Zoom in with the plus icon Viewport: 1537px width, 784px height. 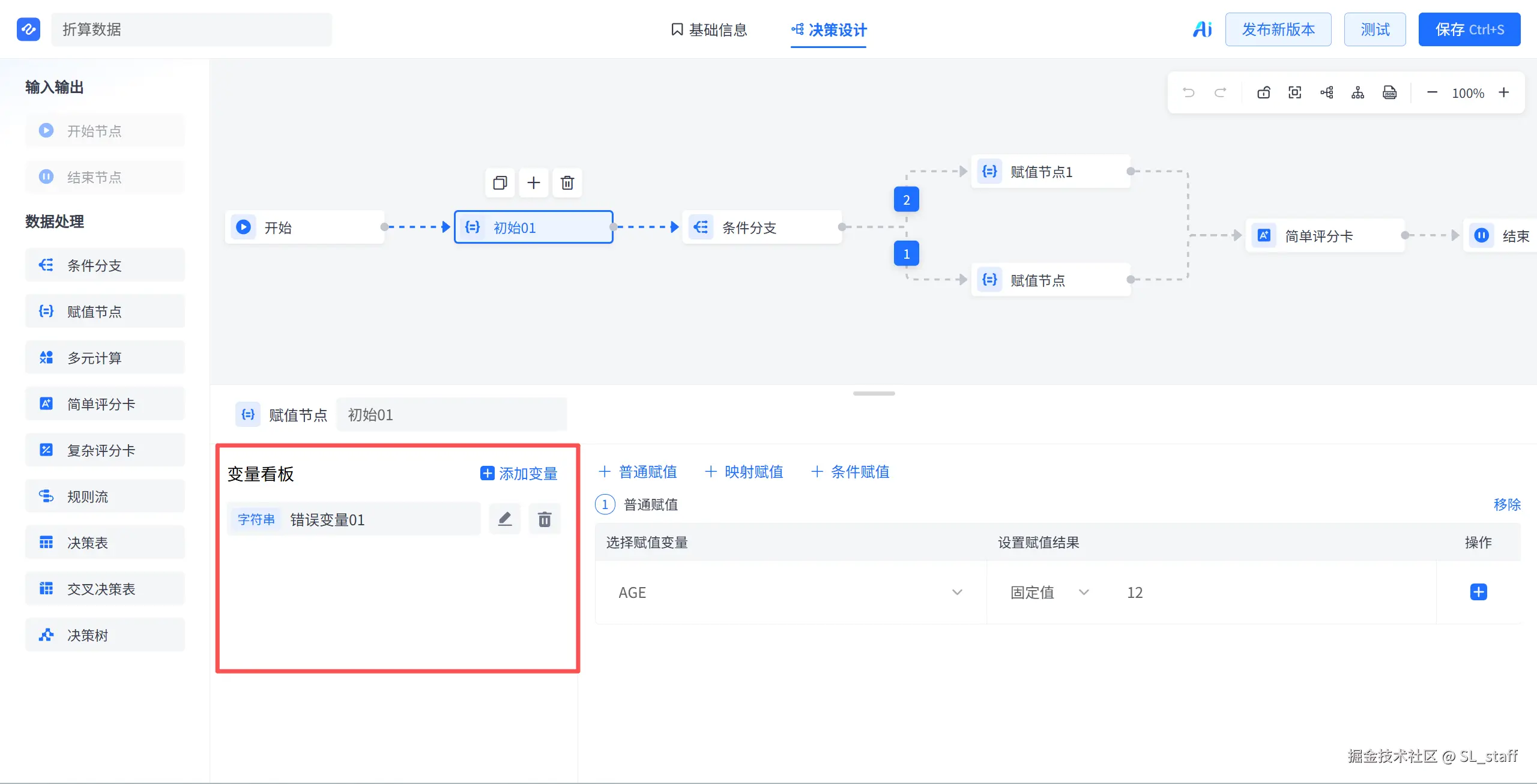[1504, 92]
